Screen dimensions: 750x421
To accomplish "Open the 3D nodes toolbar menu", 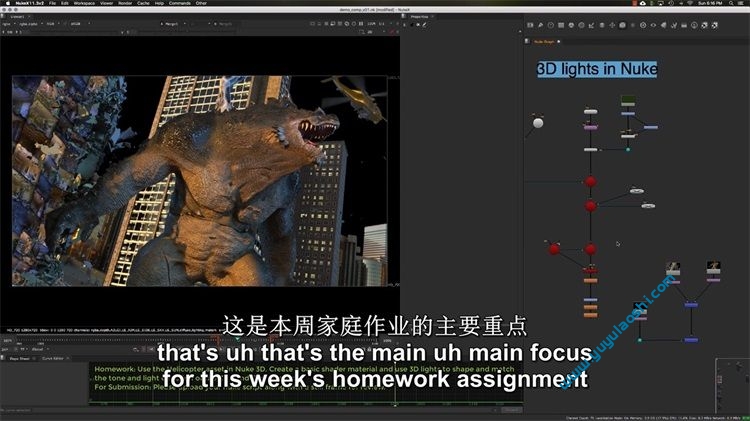I will tap(622, 25).
